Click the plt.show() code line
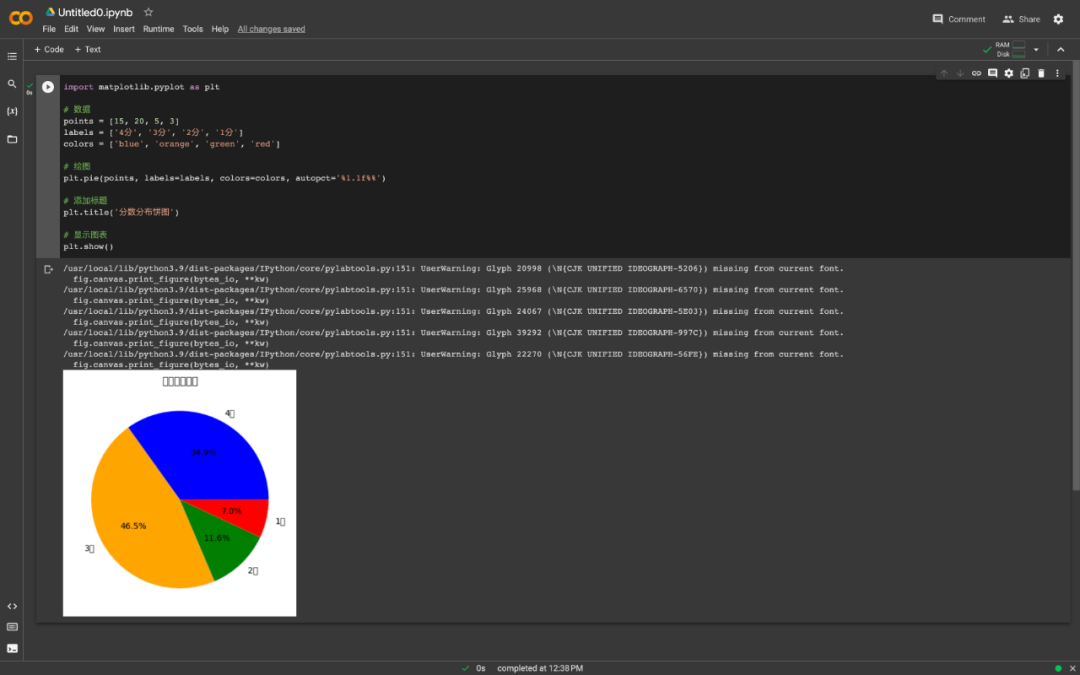This screenshot has width=1080, height=675. (88, 247)
